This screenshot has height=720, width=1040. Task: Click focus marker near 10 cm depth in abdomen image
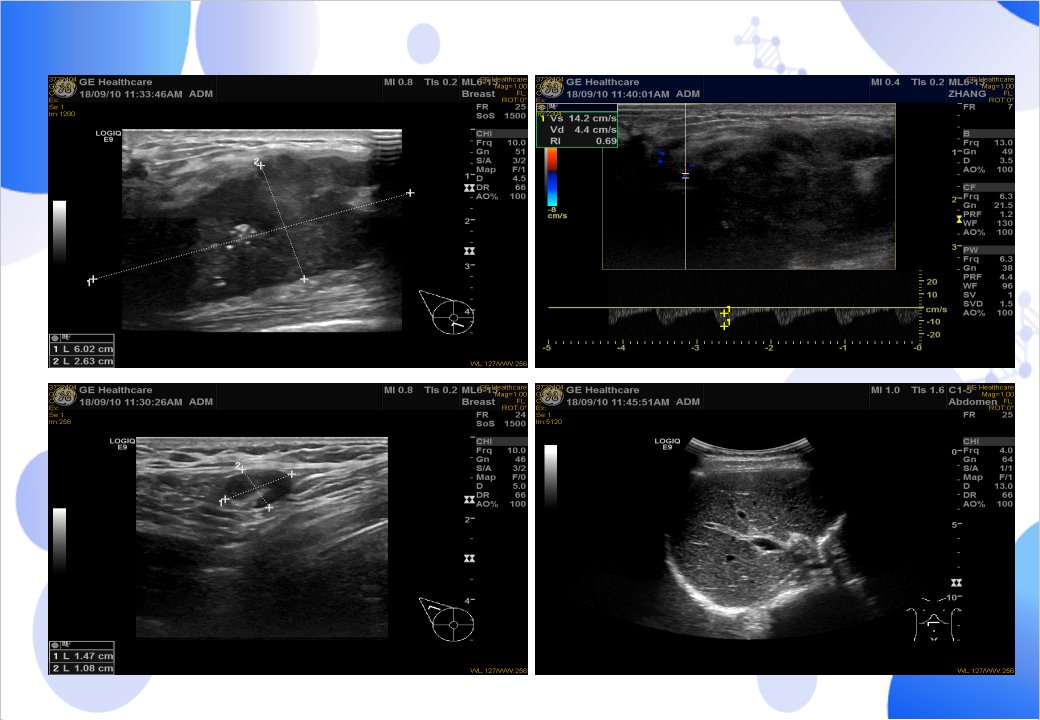(x=956, y=583)
